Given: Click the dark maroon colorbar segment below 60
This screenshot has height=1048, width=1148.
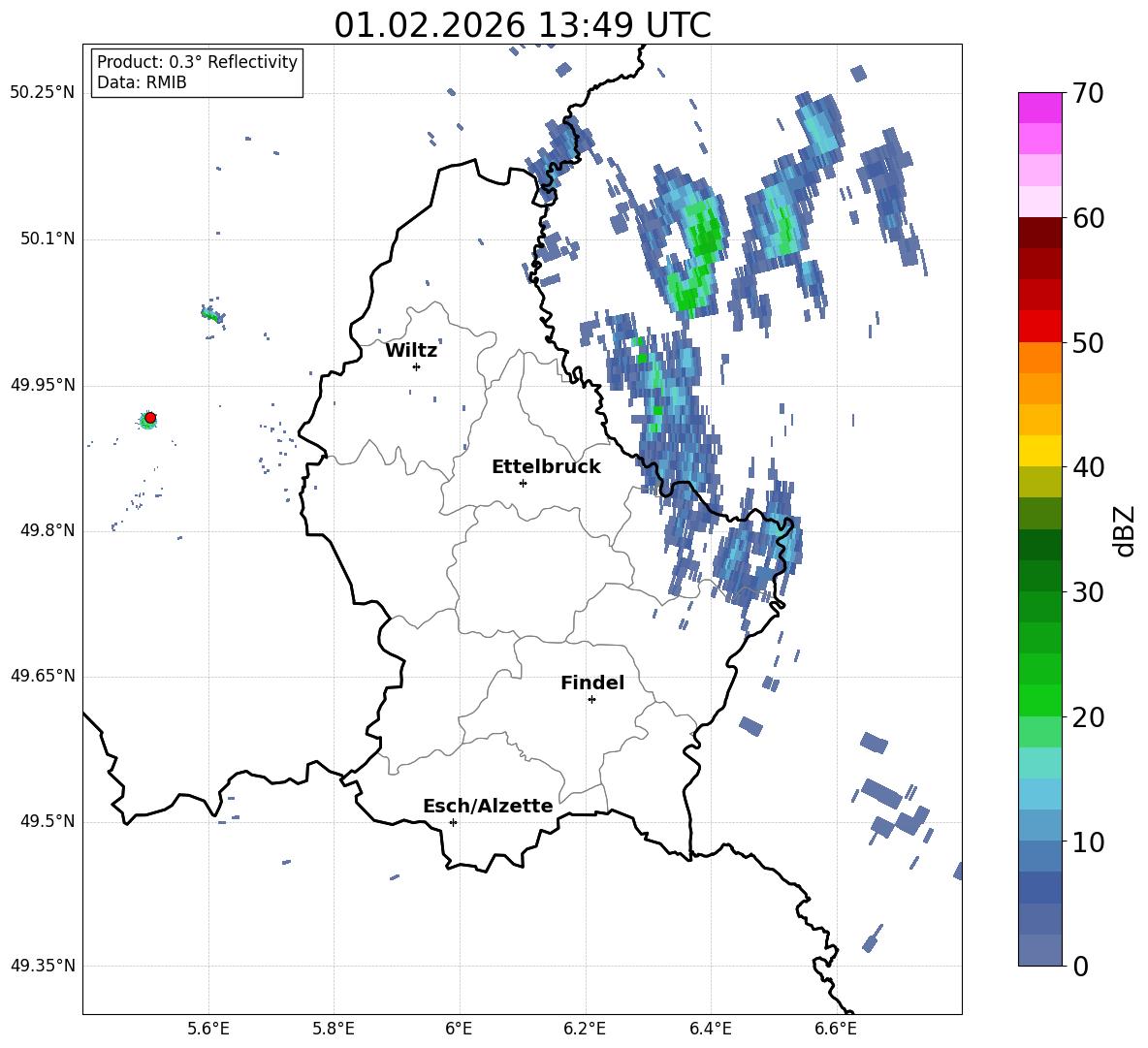Looking at the screenshot, I should 1039,233.
